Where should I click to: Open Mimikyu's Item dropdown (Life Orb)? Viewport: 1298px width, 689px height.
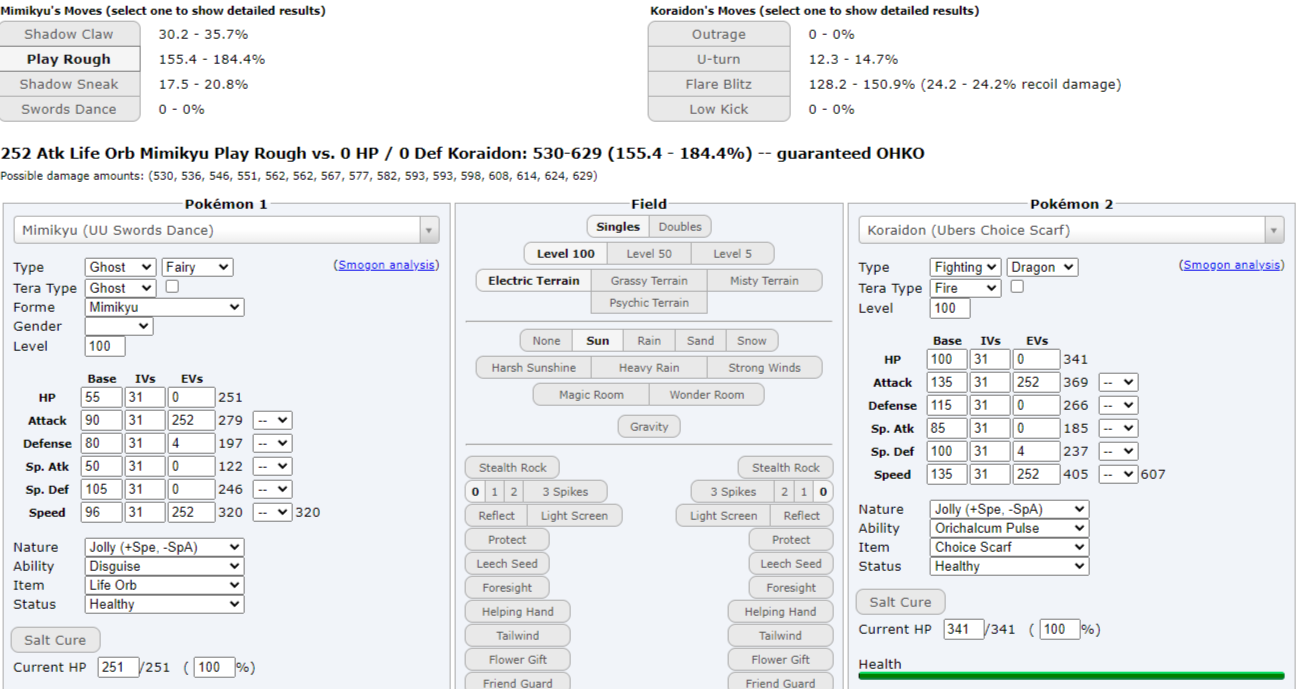(164, 585)
